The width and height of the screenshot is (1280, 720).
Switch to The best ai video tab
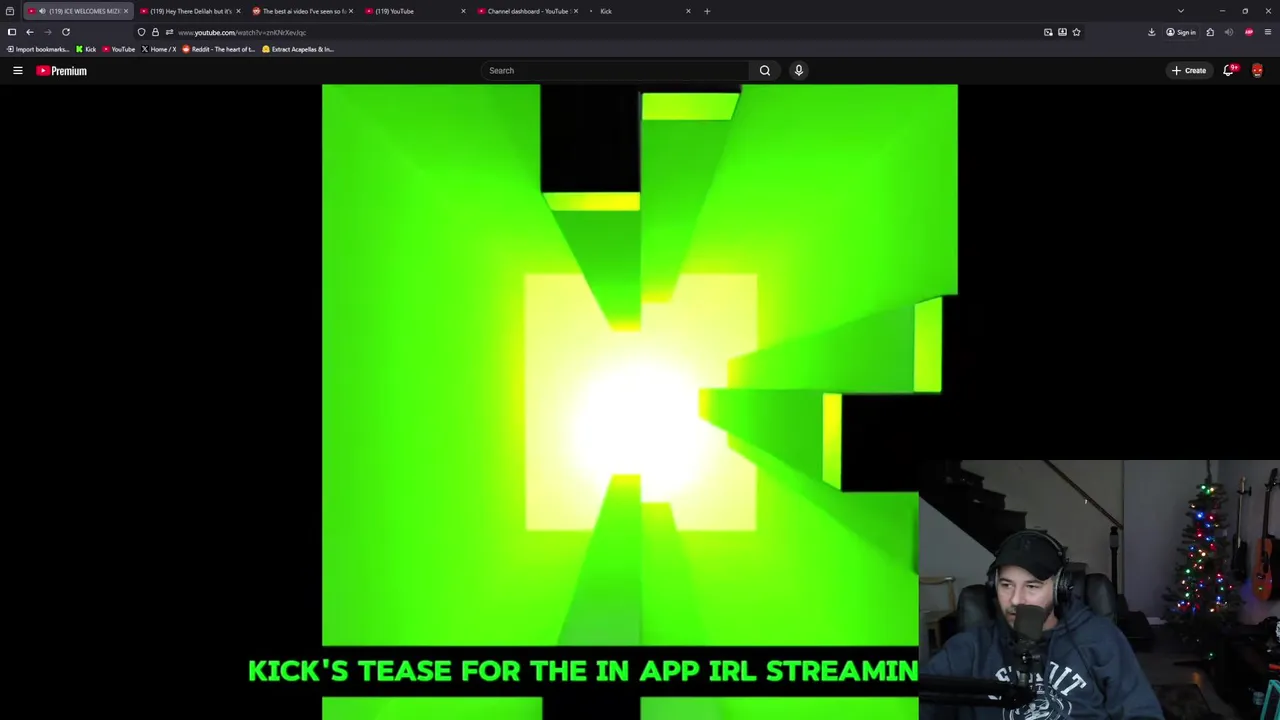[302, 11]
